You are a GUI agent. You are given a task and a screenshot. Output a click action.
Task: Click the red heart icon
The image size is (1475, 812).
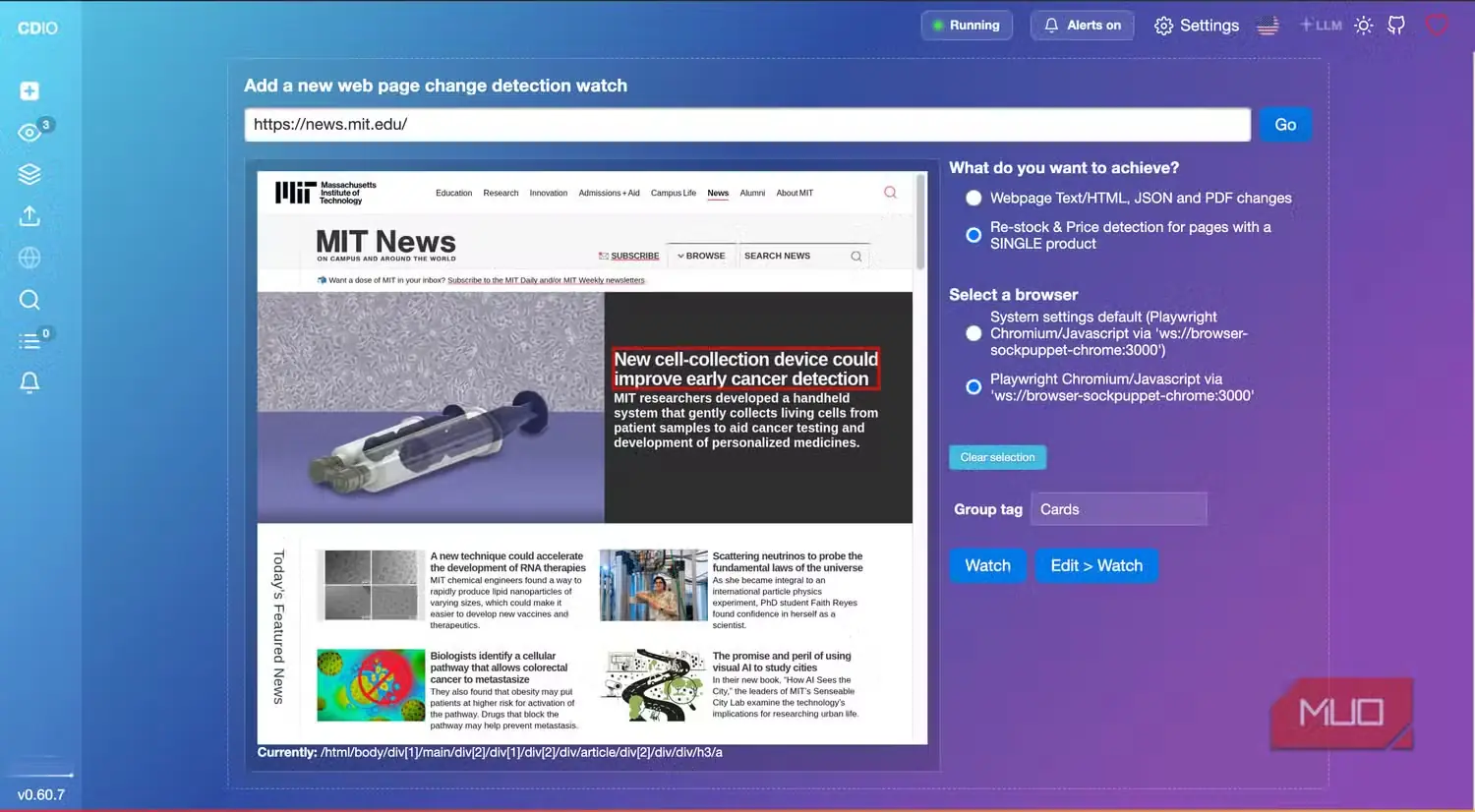point(1437,26)
